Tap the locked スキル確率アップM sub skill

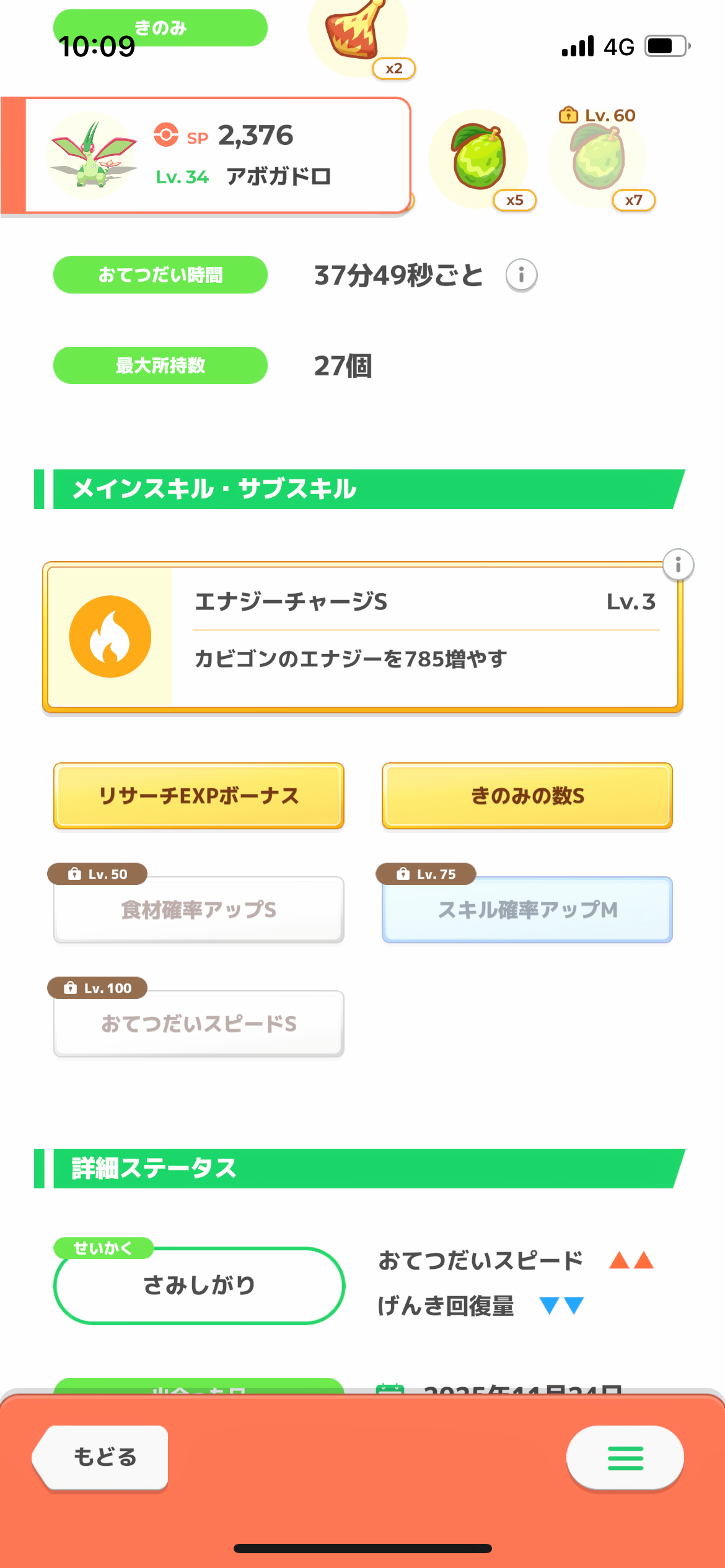click(527, 910)
